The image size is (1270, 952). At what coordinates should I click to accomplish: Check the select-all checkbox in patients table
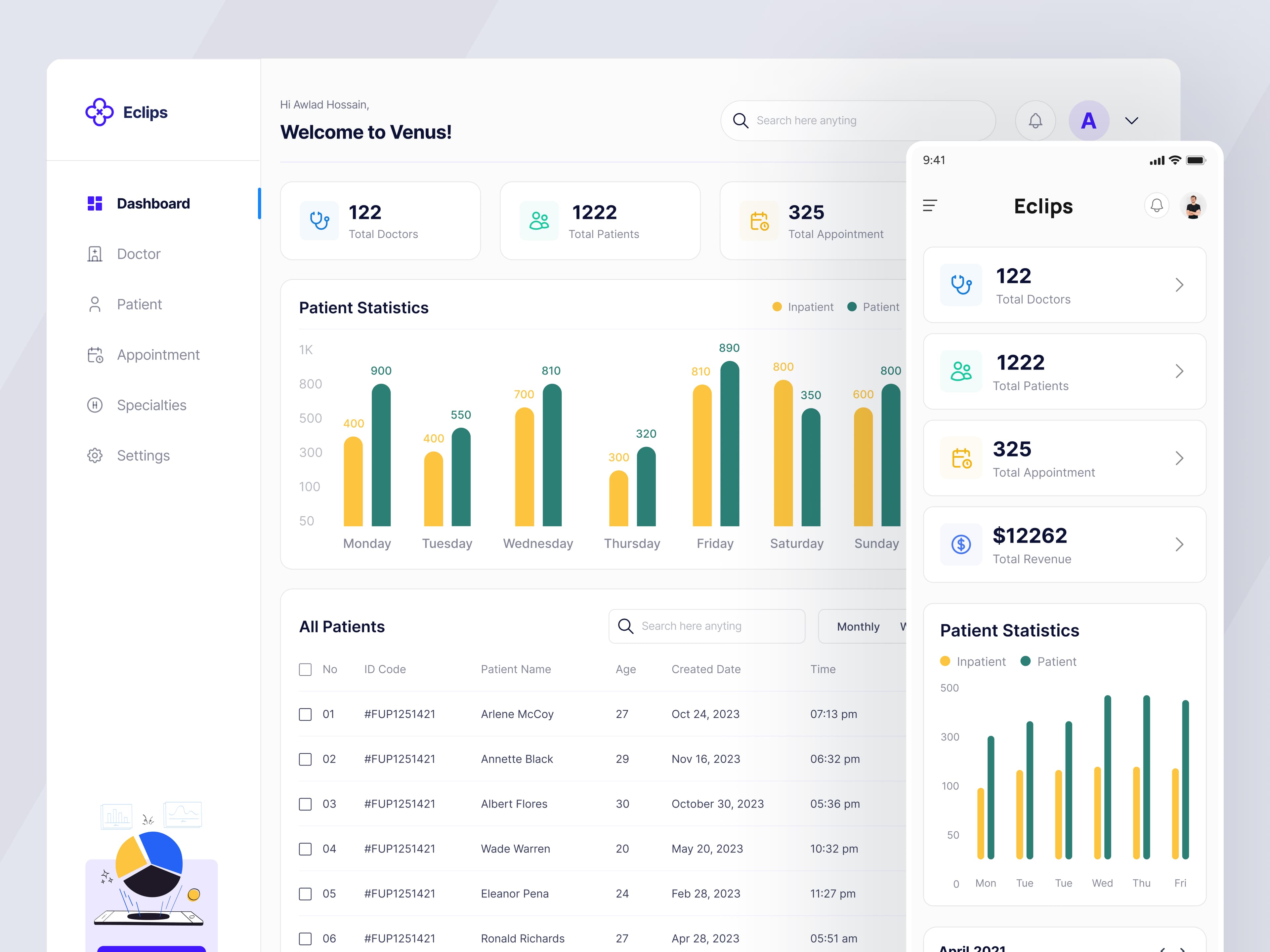click(305, 669)
